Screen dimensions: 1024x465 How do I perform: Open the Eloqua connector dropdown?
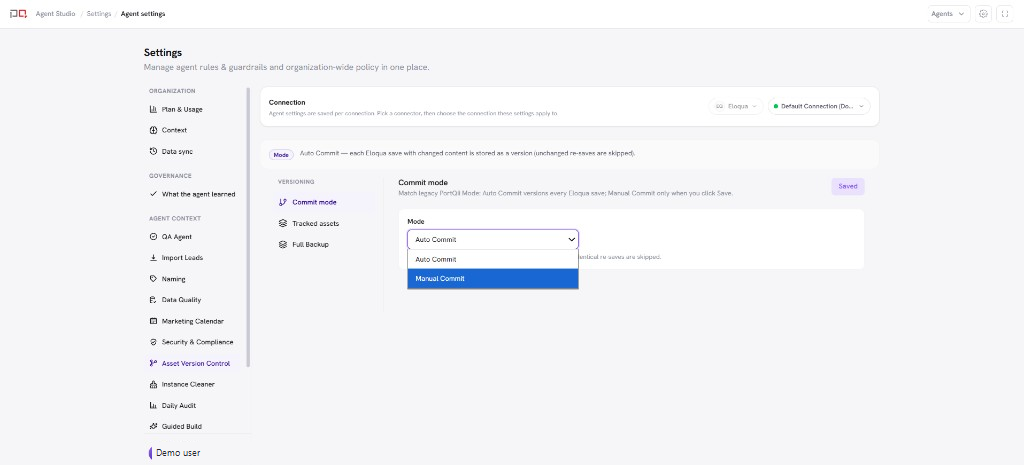(736, 106)
